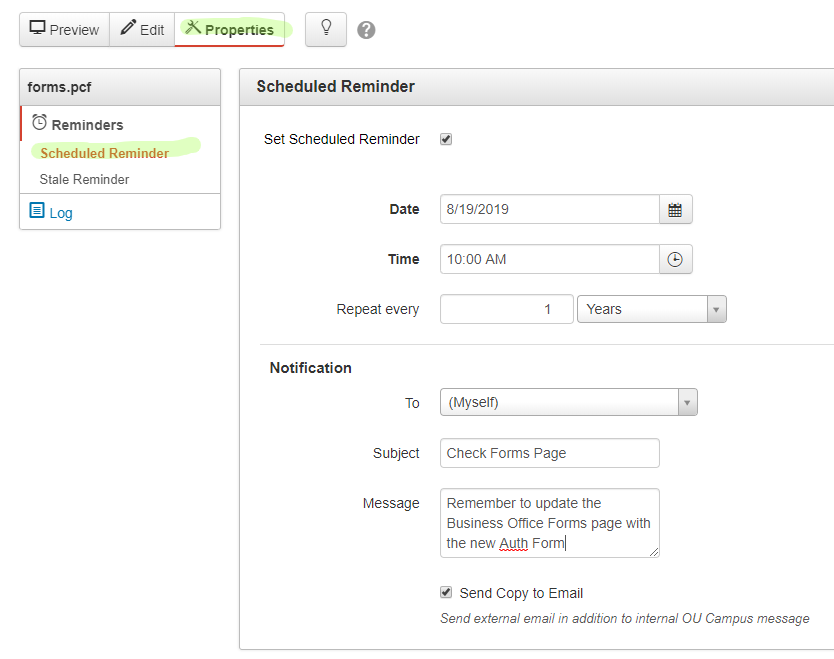Viewport: 834px width, 659px height.
Task: Open the To recipient (Myself) dropdown
Action: coord(568,402)
